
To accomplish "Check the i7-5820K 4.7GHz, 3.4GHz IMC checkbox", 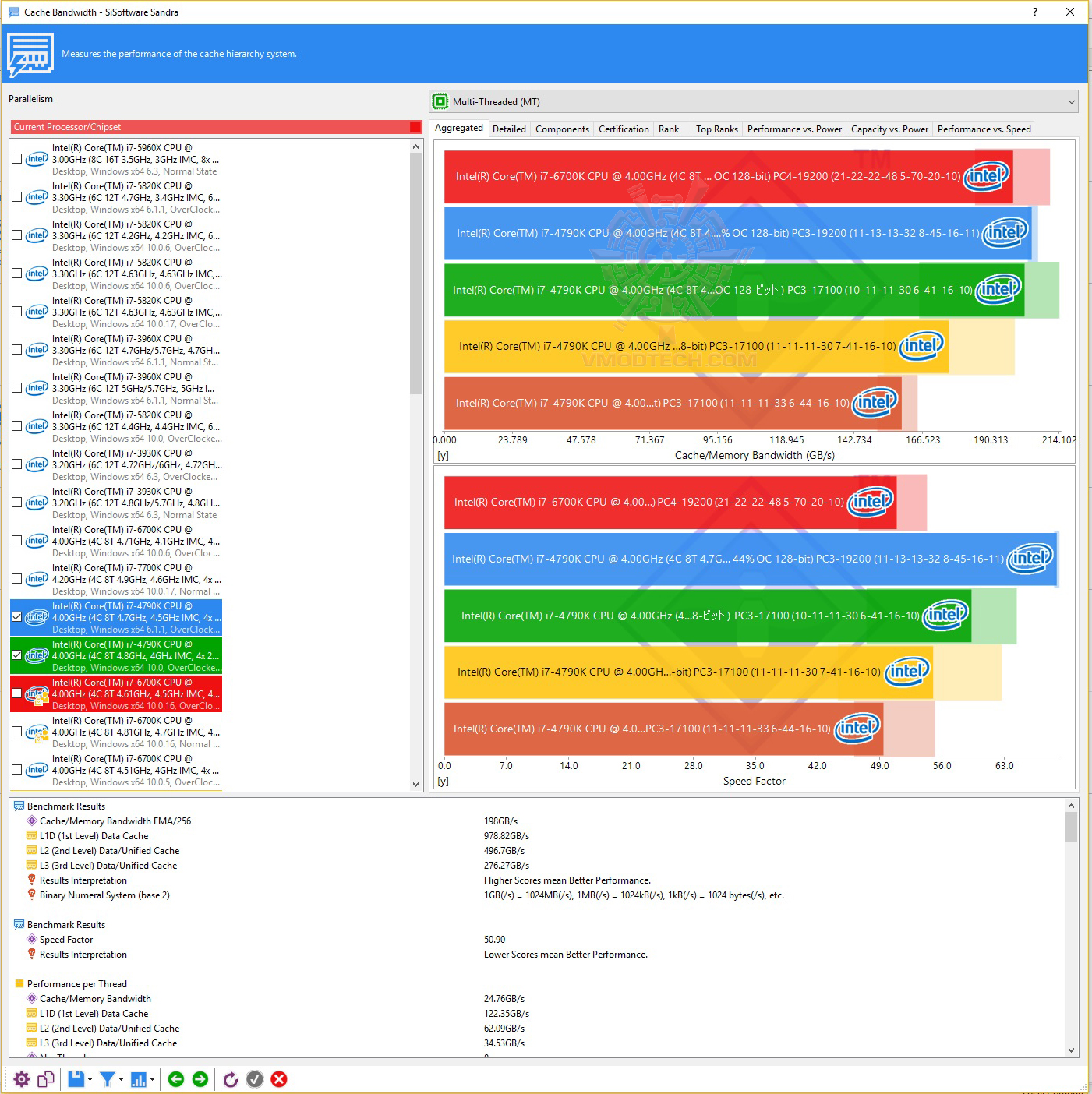I will pos(17,197).
